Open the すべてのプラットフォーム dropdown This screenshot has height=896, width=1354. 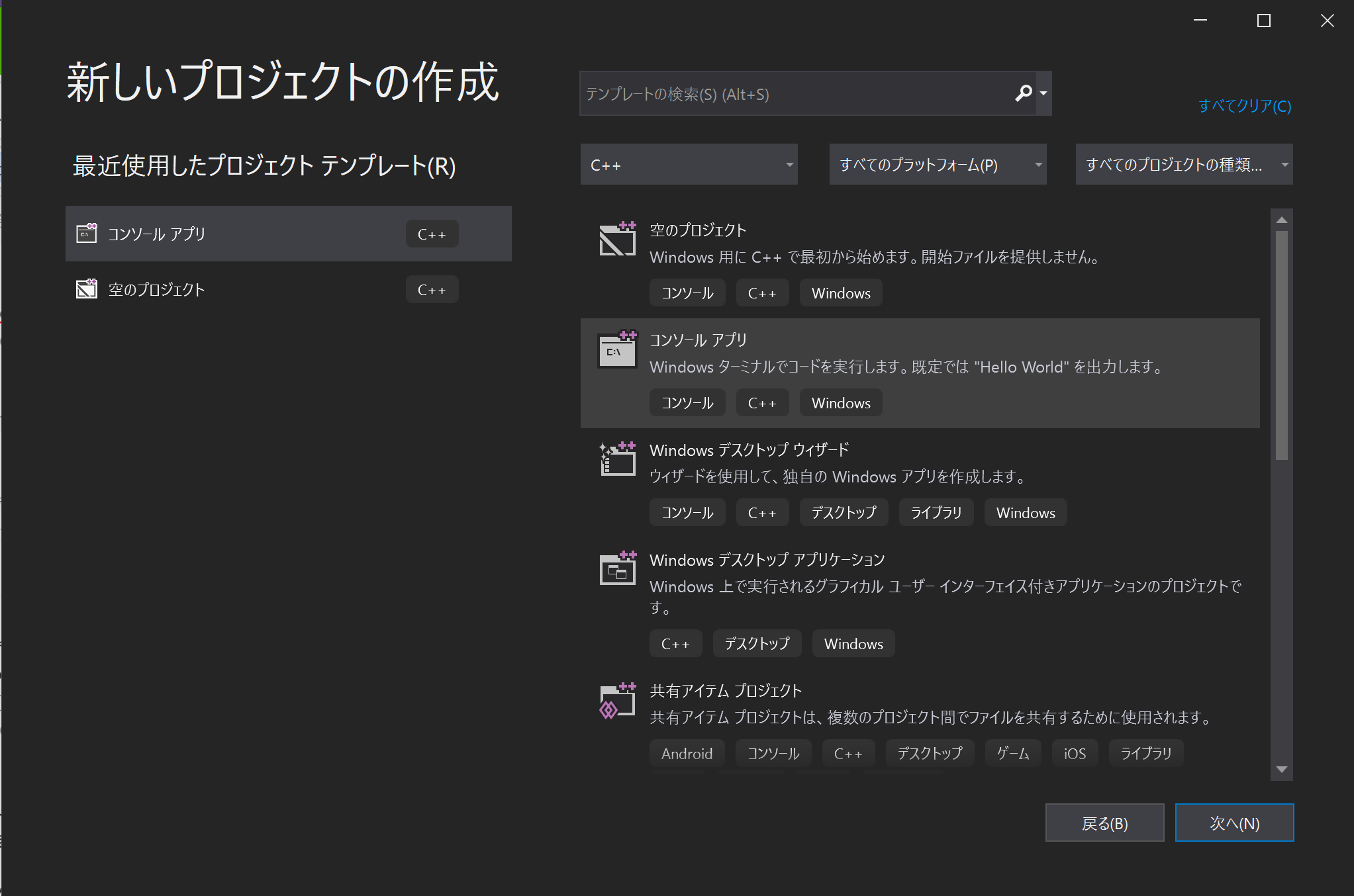[938, 164]
